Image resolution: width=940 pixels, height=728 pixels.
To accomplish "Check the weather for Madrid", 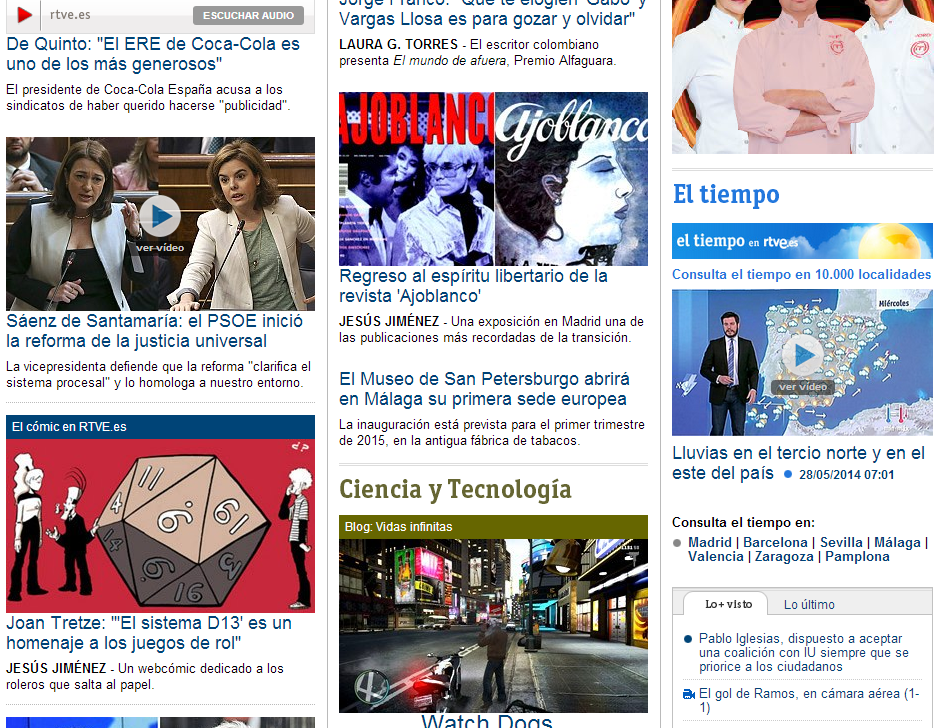I will point(710,543).
